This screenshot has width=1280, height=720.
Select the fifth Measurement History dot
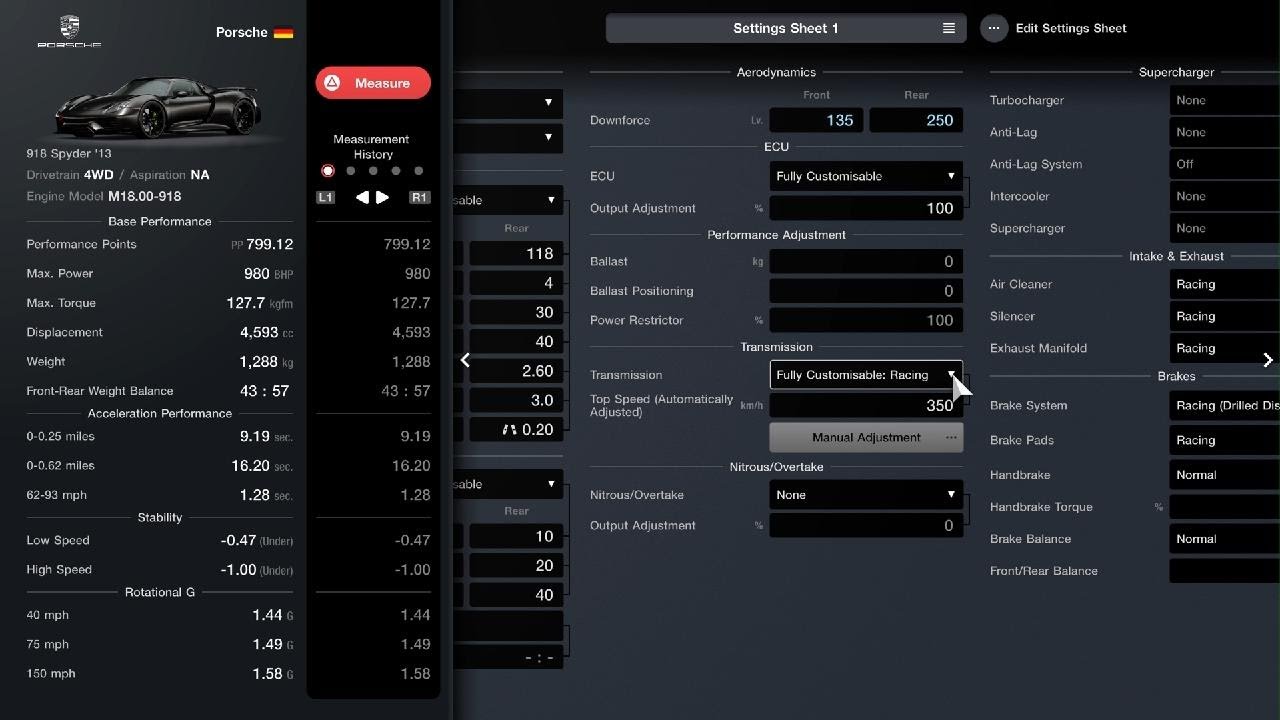pyautogui.click(x=419, y=171)
